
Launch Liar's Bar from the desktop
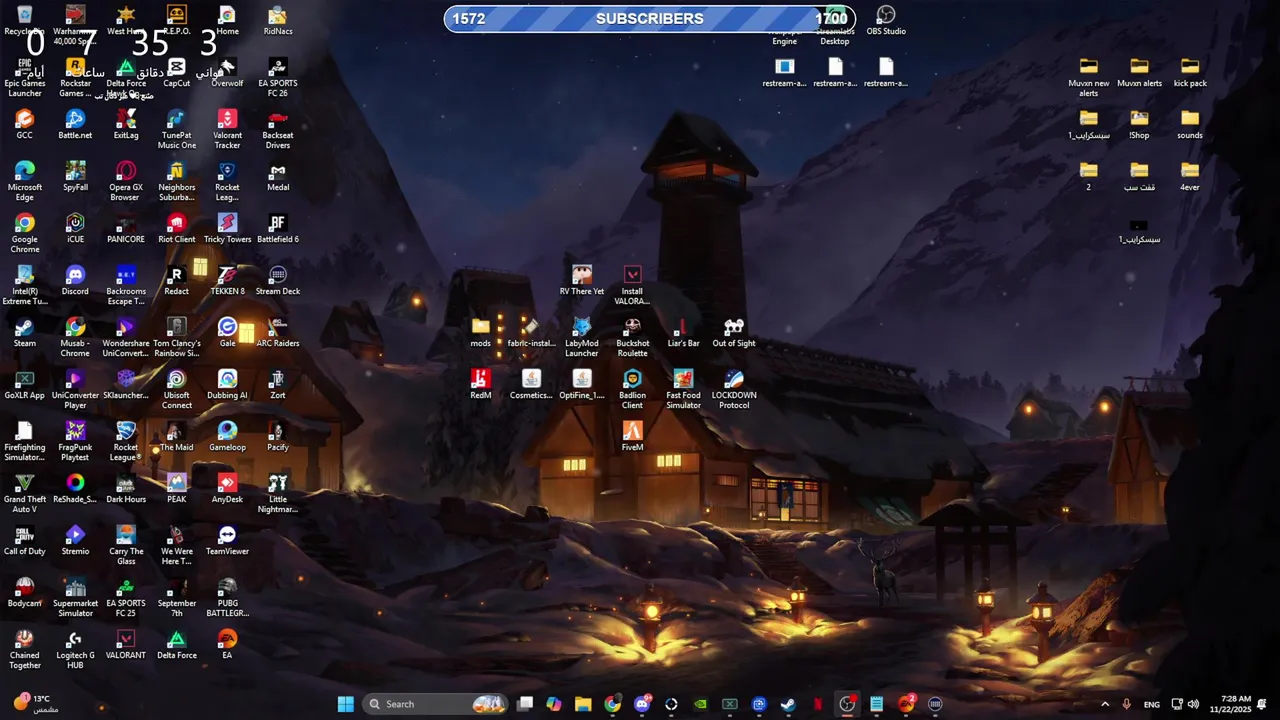coord(683,332)
